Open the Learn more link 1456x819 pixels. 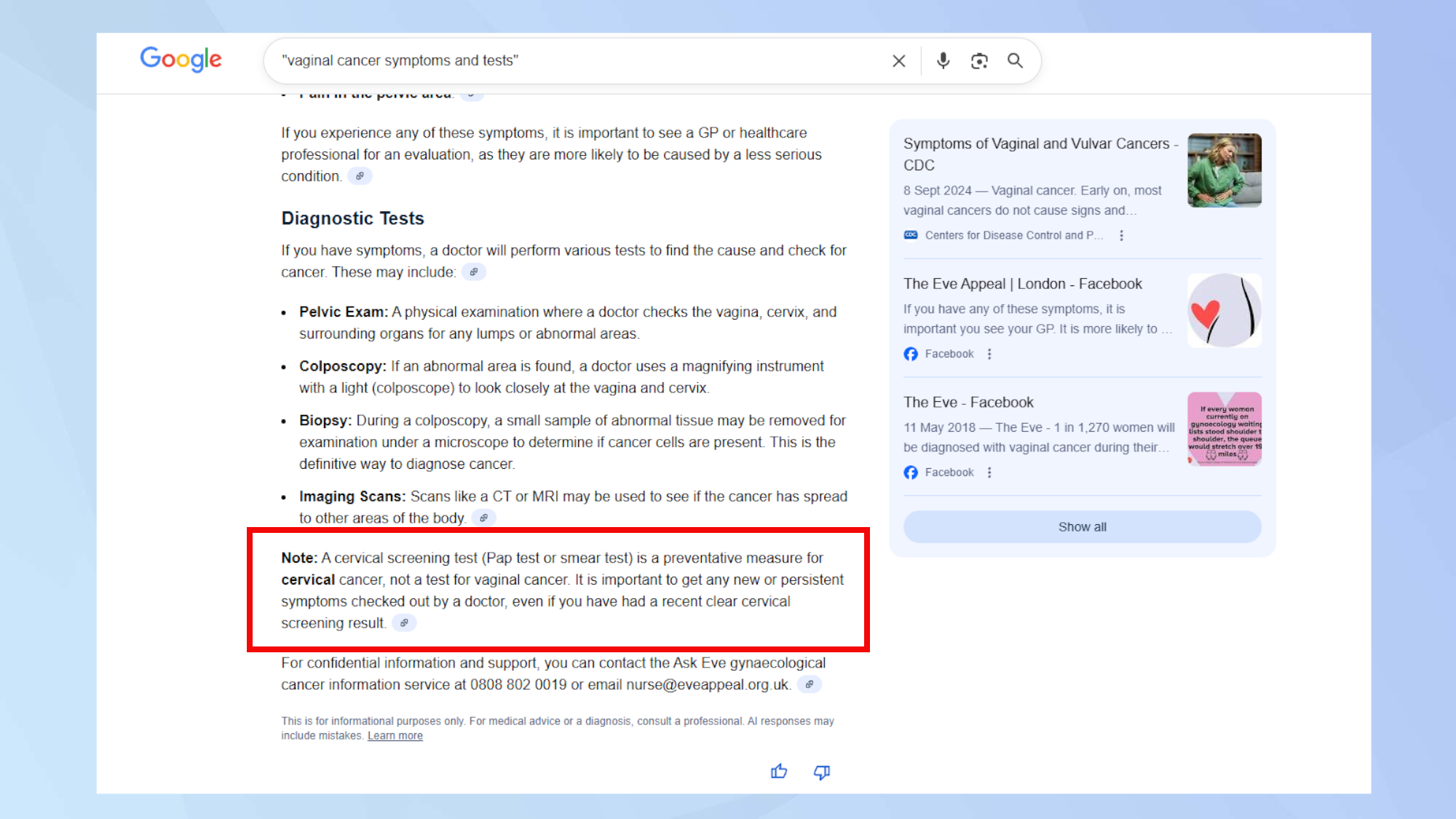tap(395, 736)
